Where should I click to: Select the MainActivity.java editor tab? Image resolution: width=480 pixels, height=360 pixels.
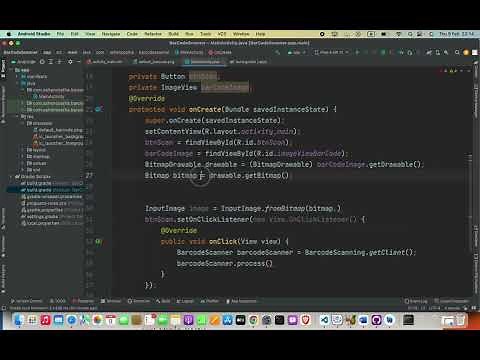[x=205, y=62]
